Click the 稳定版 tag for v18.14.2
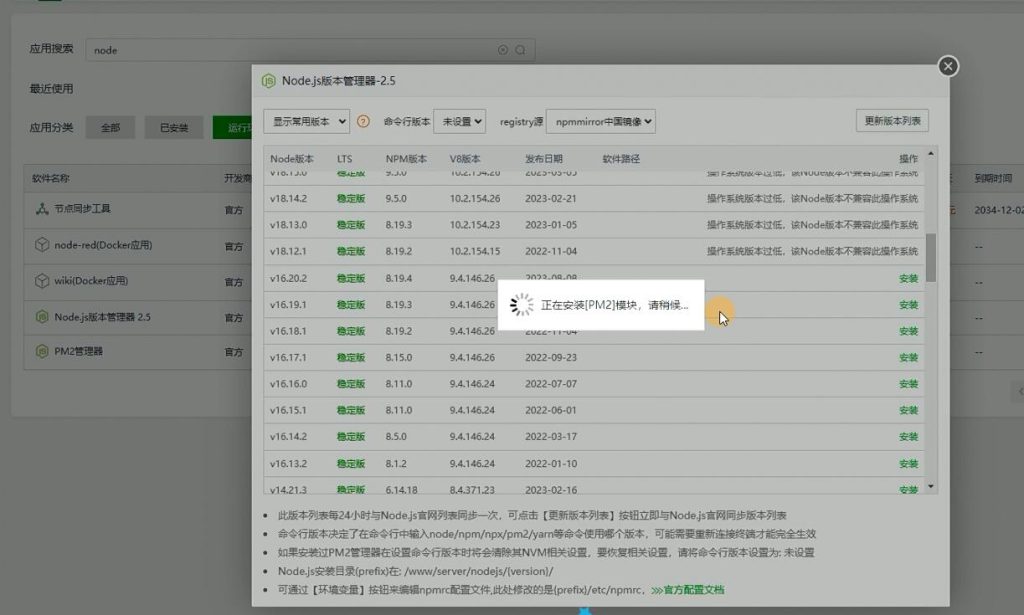Viewport: 1024px width, 615px height. point(351,199)
